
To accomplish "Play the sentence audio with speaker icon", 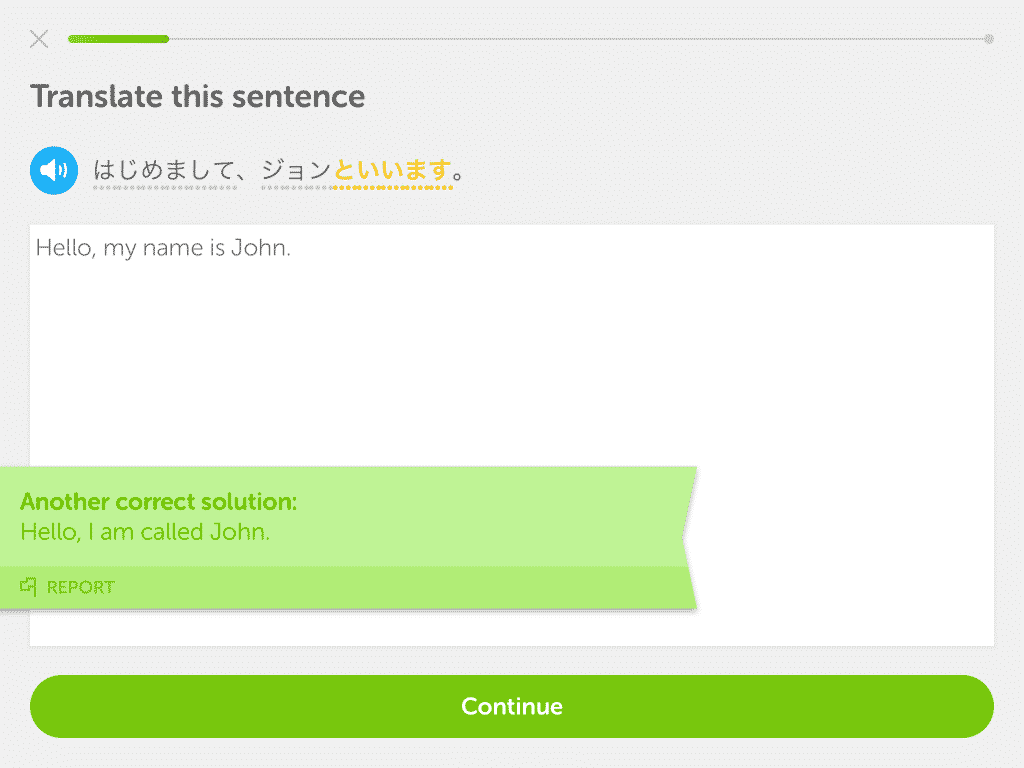I will pyautogui.click(x=54, y=170).
